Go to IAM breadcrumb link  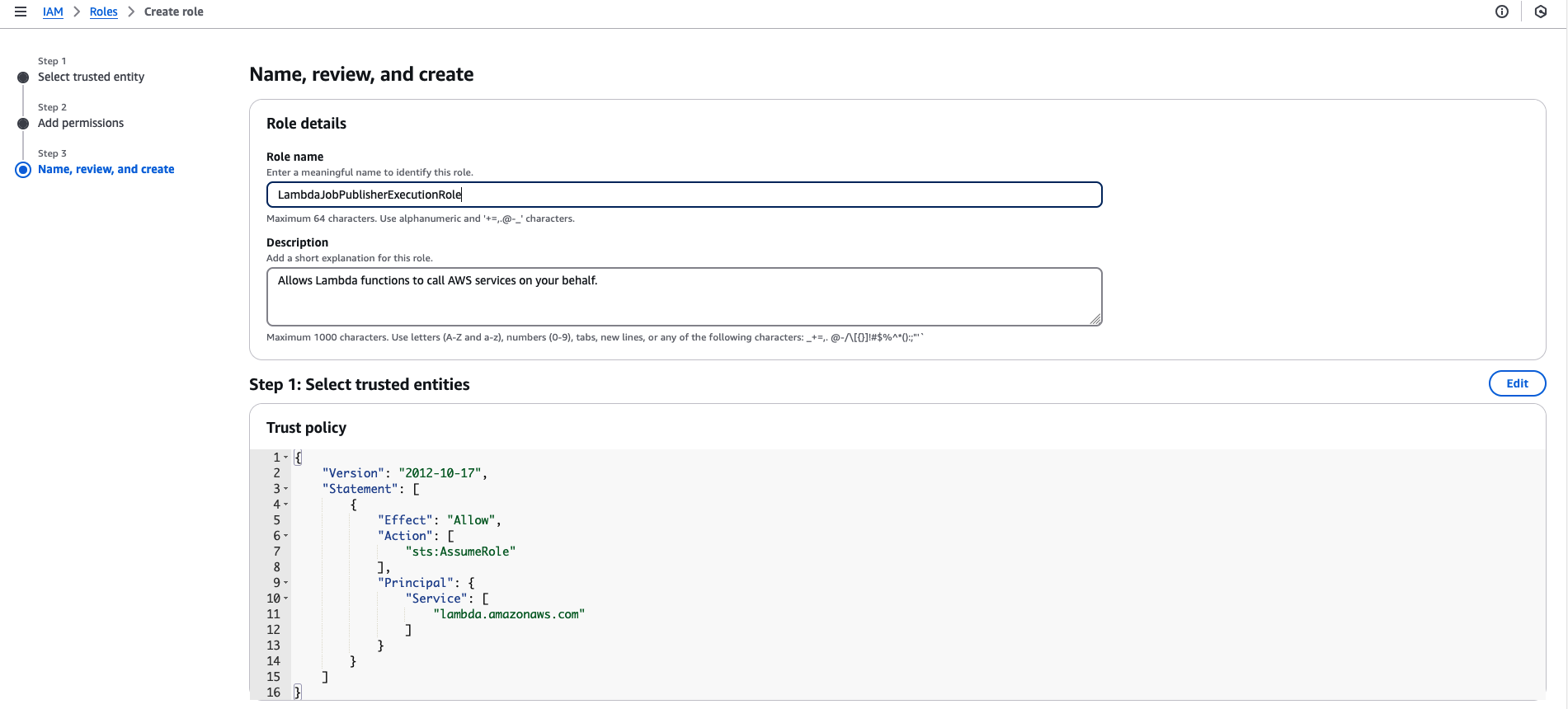pyautogui.click(x=53, y=12)
